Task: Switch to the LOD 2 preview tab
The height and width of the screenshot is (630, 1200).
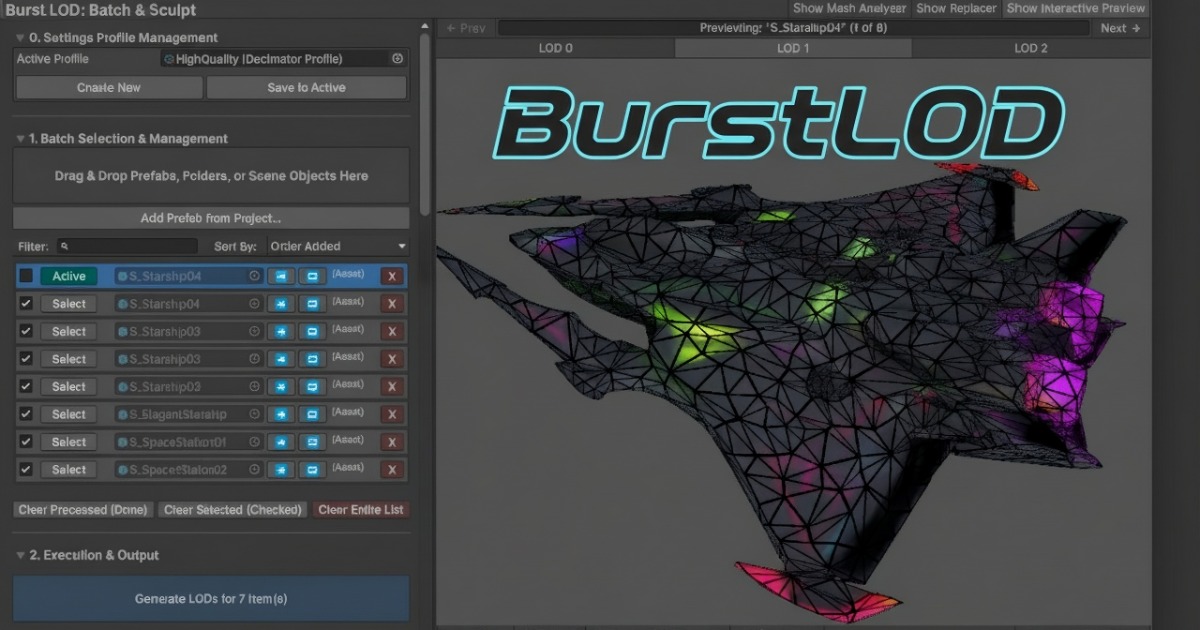Action: coord(1031,47)
